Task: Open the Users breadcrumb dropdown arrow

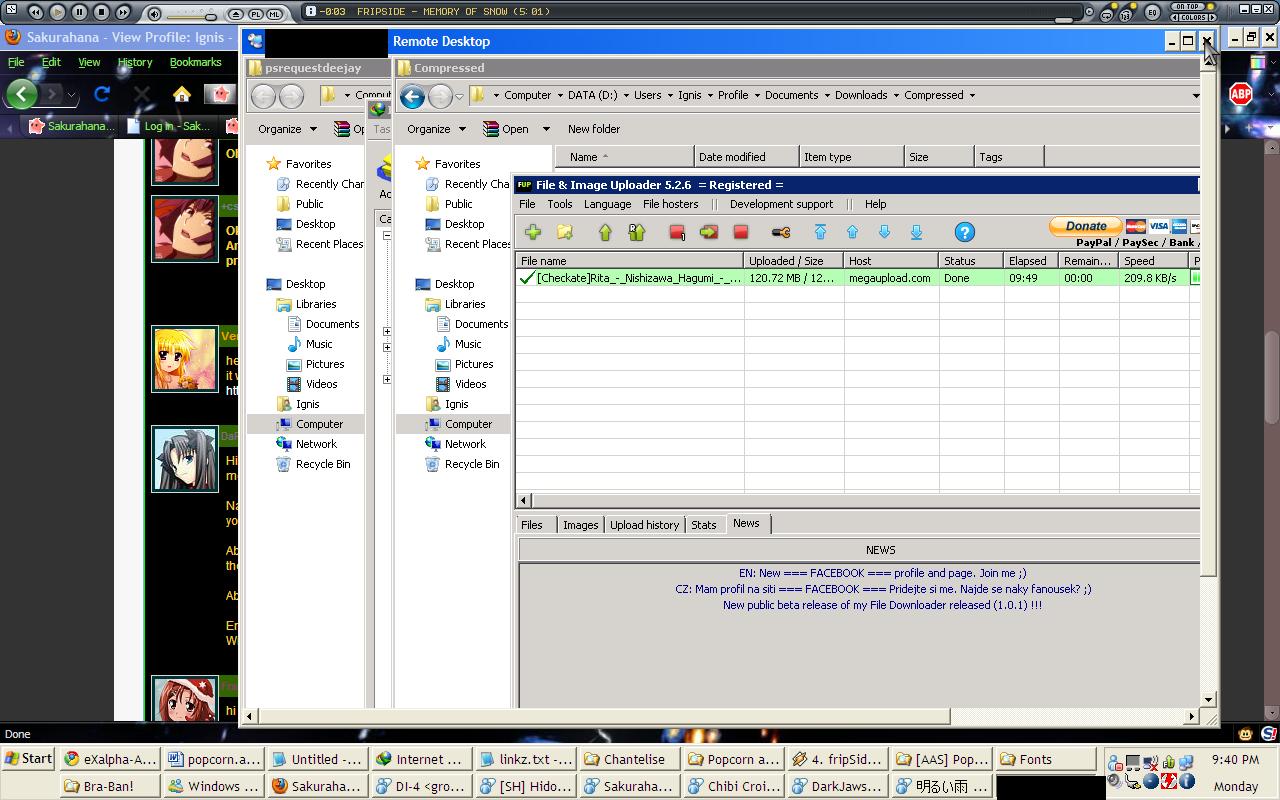Action: tap(669, 96)
